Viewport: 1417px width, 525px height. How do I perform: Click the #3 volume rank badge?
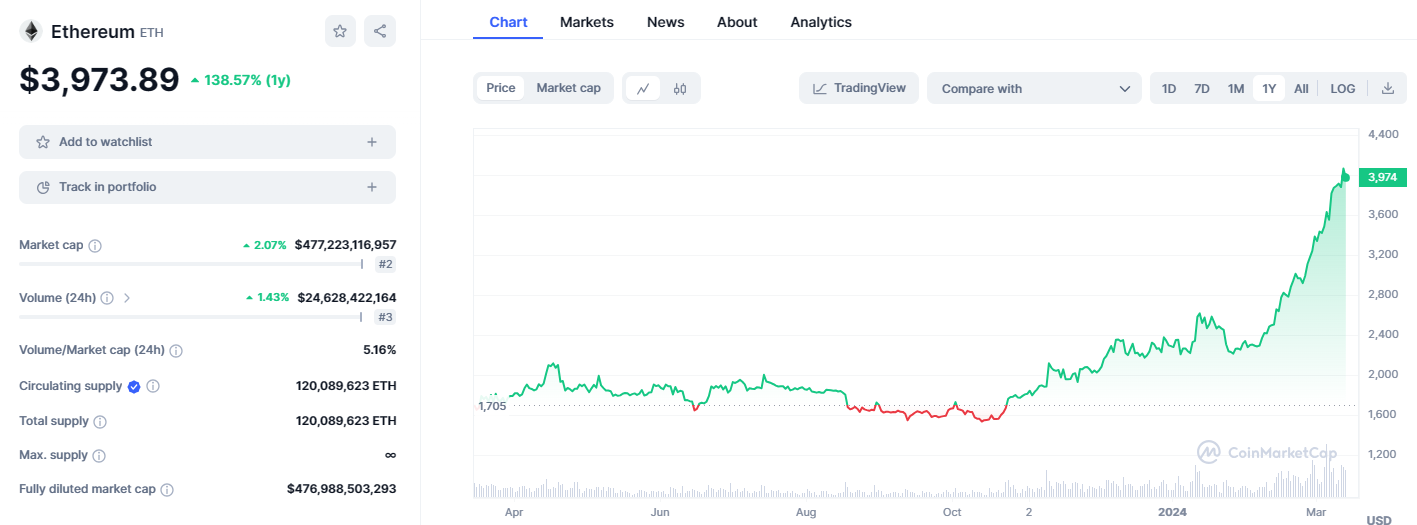coord(385,317)
